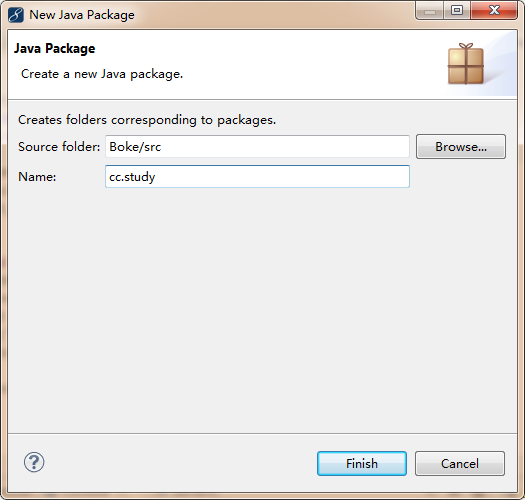
Task: Open help via the question mark icon
Action: pyautogui.click(x=34, y=462)
